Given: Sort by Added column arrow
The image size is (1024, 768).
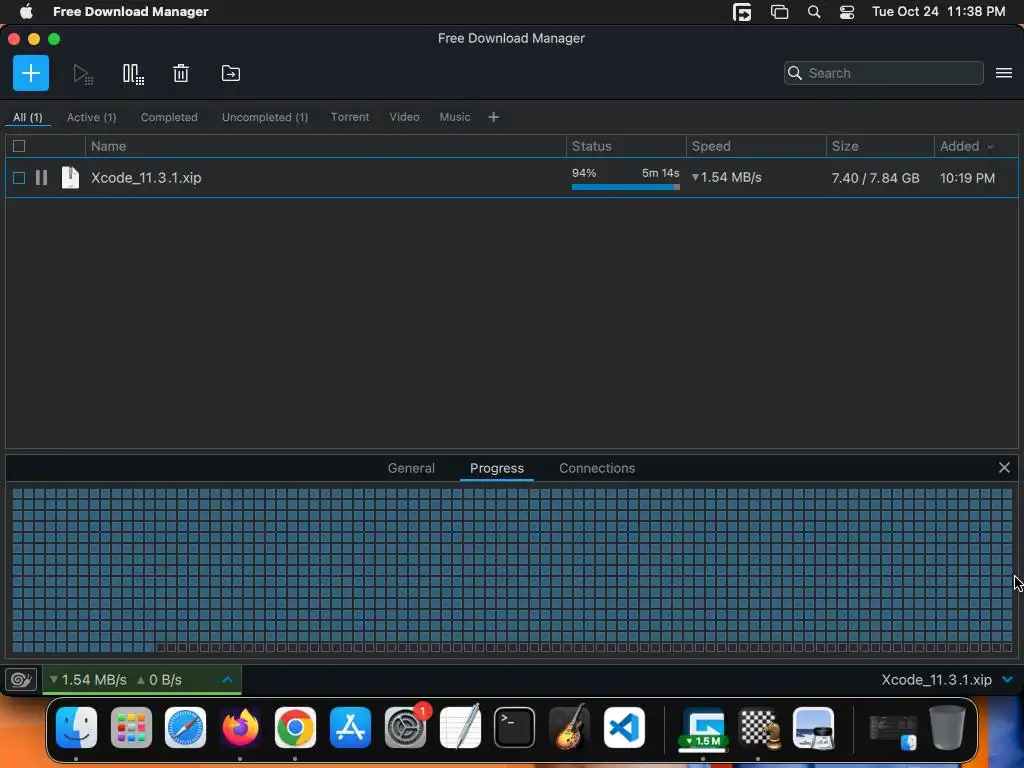Looking at the screenshot, I should [991, 147].
